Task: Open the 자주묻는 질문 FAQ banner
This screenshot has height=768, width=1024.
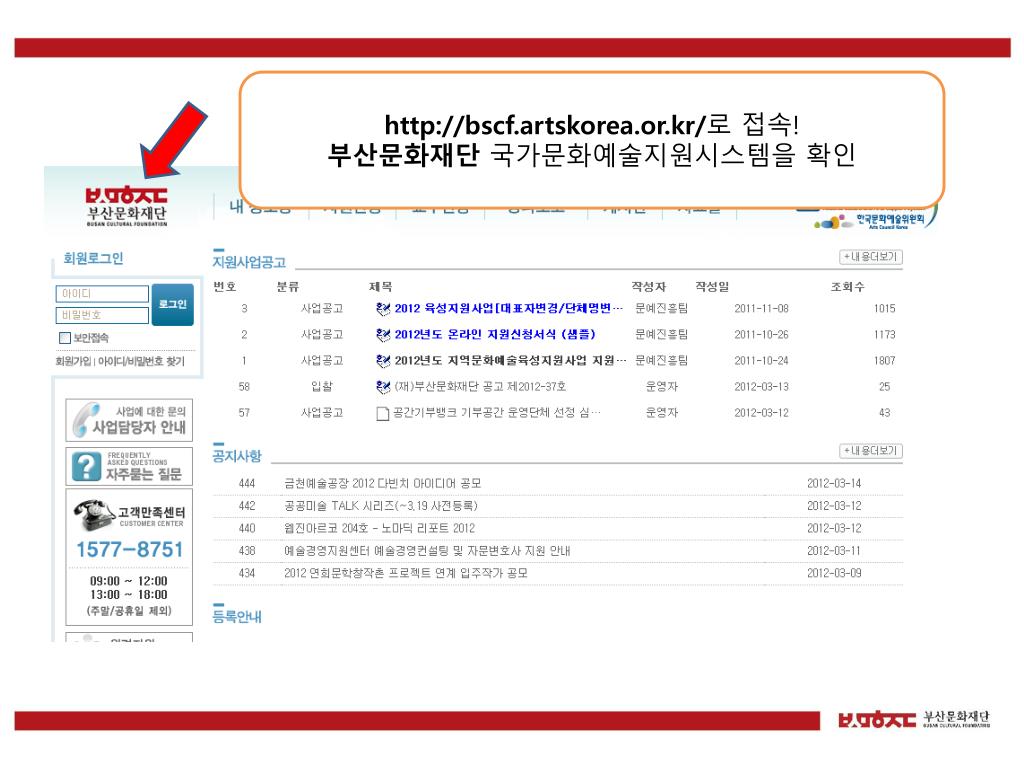Action: click(129, 466)
